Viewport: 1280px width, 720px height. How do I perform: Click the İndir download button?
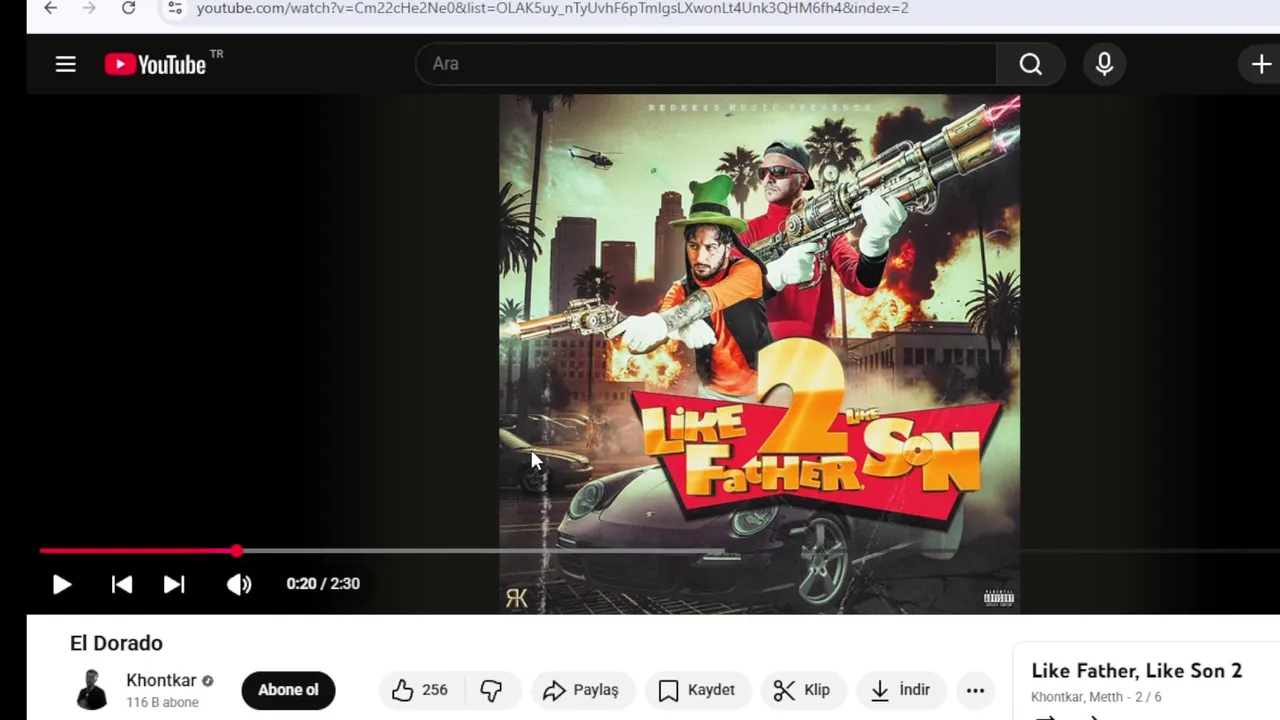click(901, 690)
